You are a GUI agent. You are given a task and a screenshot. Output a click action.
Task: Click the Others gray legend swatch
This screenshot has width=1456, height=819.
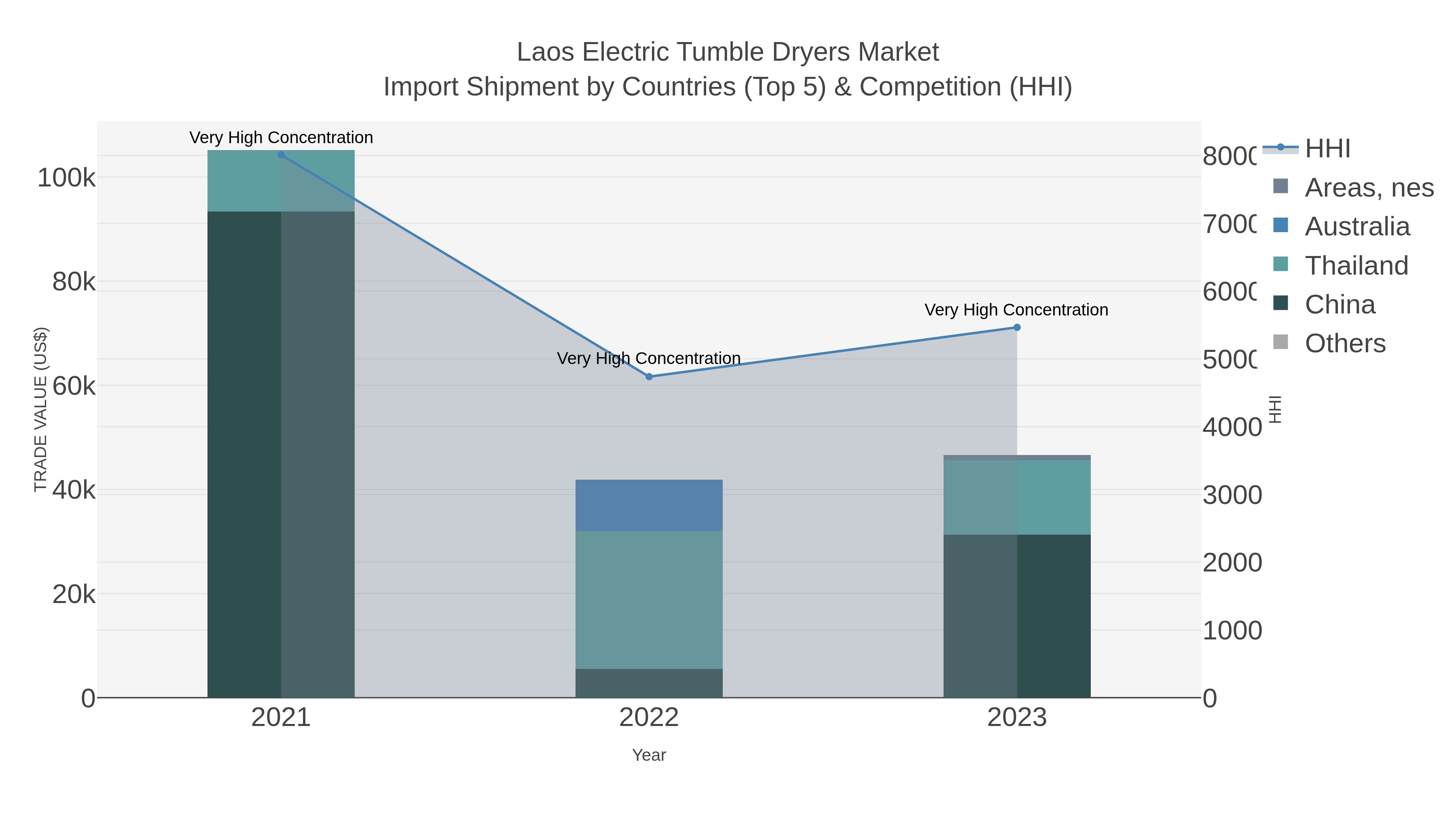click(x=1280, y=342)
